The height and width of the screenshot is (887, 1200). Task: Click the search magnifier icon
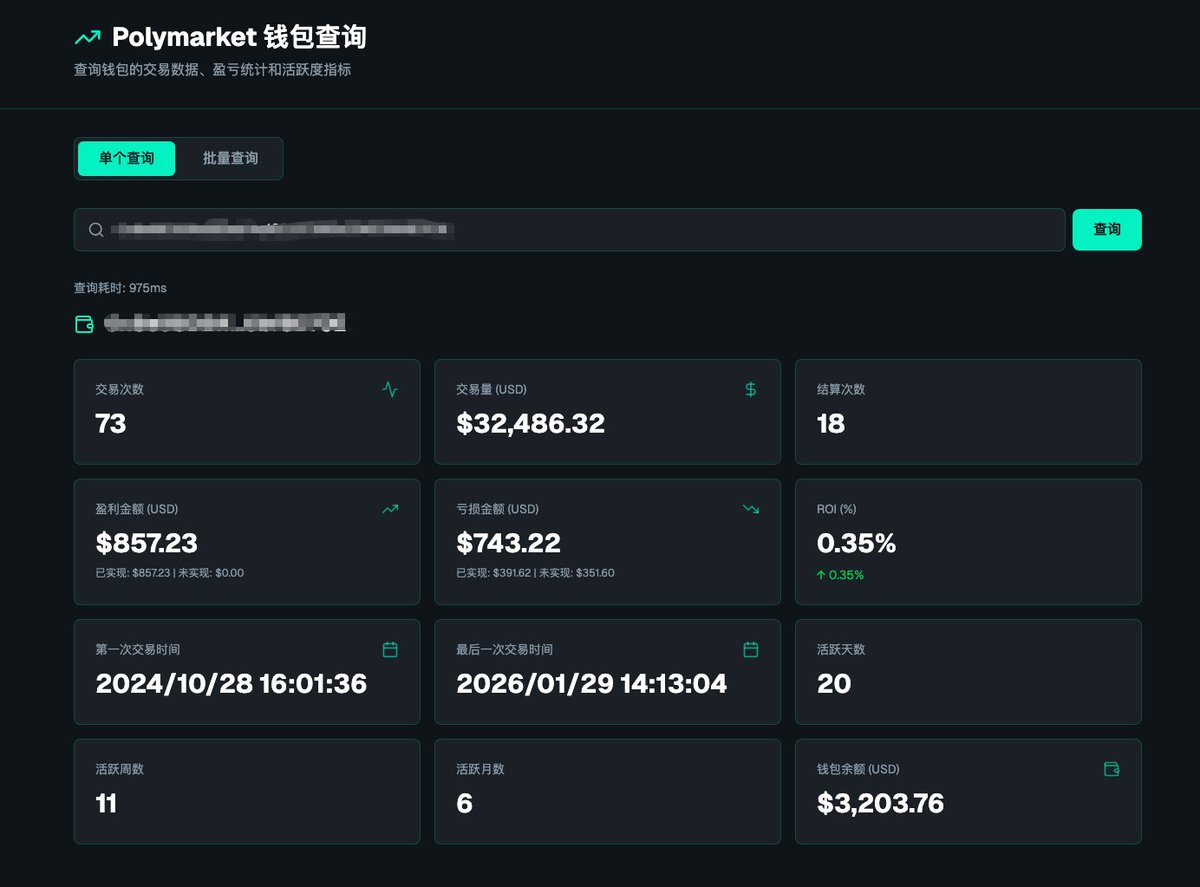point(96,230)
